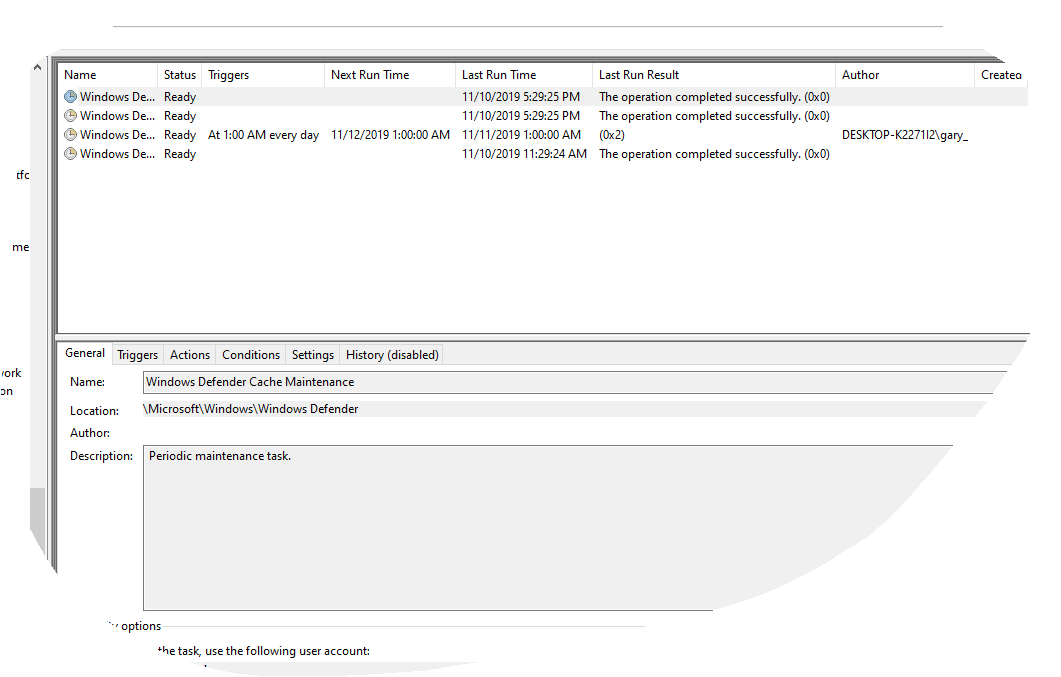1061x677 pixels.
Task: Click the last run time 11/11/2019 1:00:00 AM
Action: tap(522, 135)
